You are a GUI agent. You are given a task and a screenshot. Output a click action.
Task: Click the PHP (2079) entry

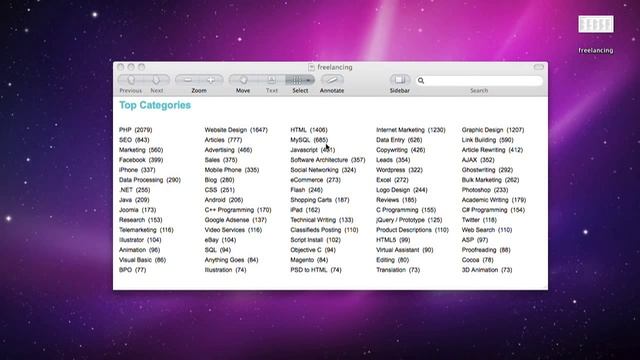point(136,130)
